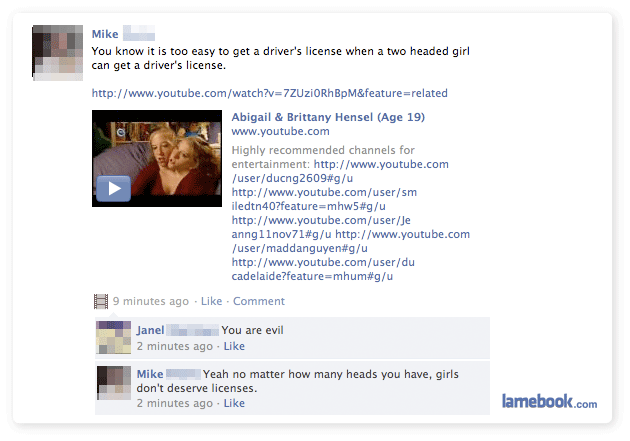The image size is (630, 441).
Task: Open Janel's name in the comments
Action: coord(150,330)
